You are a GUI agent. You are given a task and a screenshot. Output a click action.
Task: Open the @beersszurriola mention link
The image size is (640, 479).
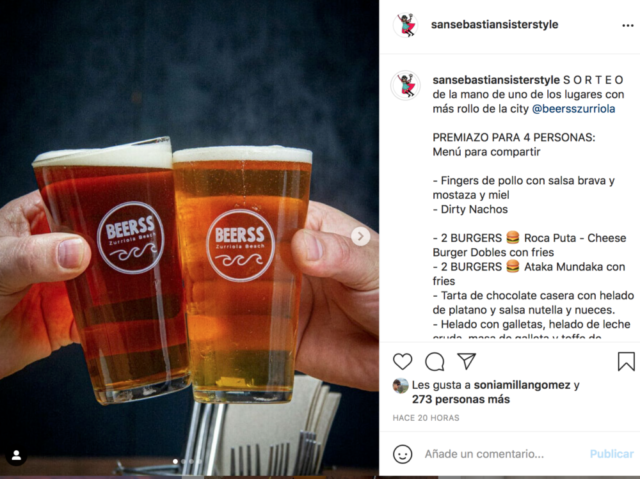pyautogui.click(x=573, y=109)
